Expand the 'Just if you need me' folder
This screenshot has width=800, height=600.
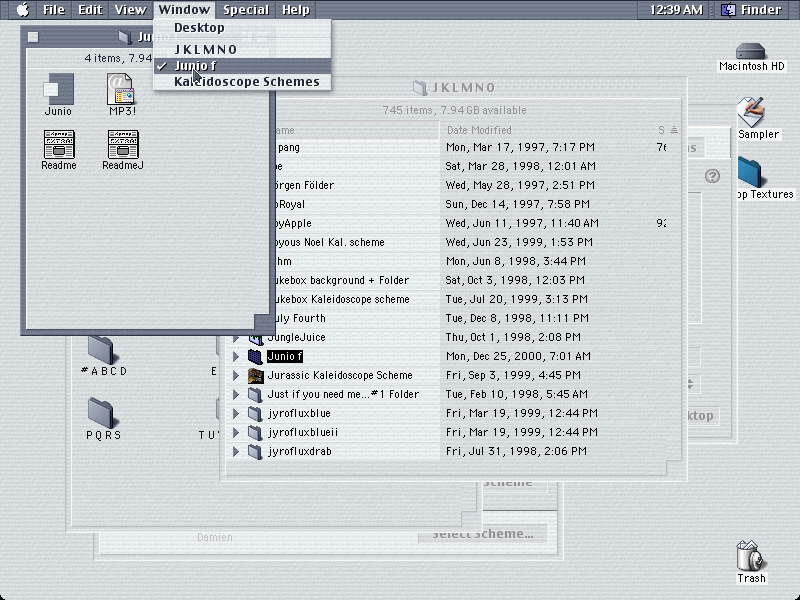(236, 394)
